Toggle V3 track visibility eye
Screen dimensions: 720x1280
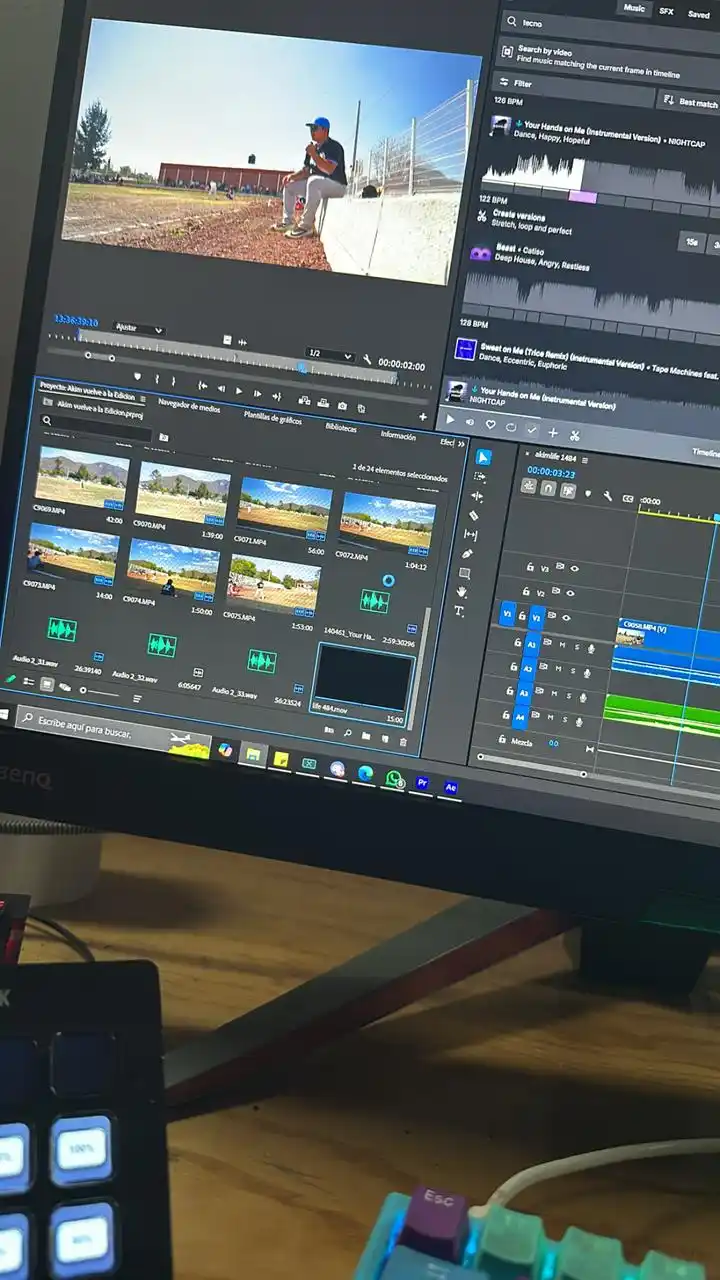coord(575,568)
